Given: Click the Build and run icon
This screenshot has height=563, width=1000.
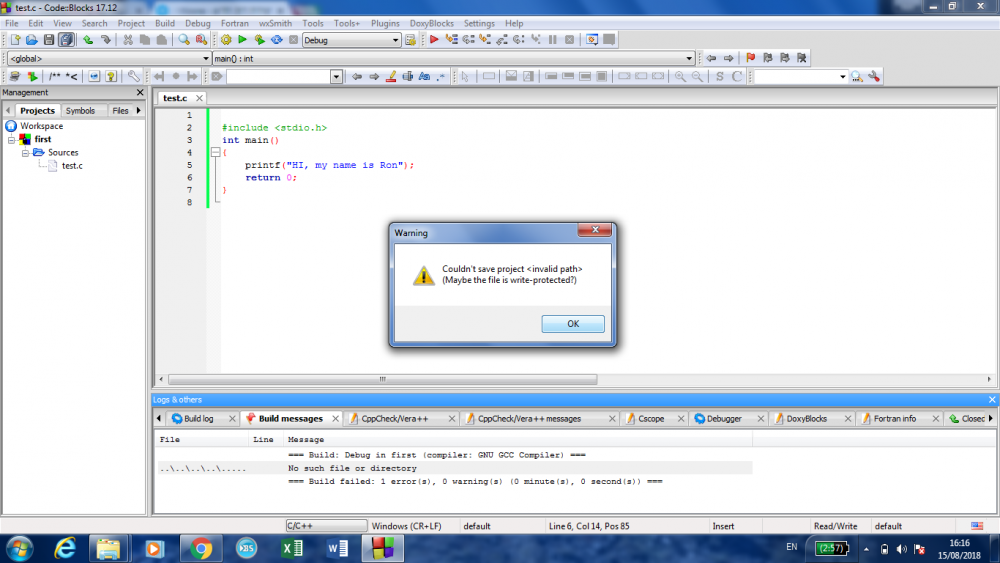Looking at the screenshot, I should [260, 40].
